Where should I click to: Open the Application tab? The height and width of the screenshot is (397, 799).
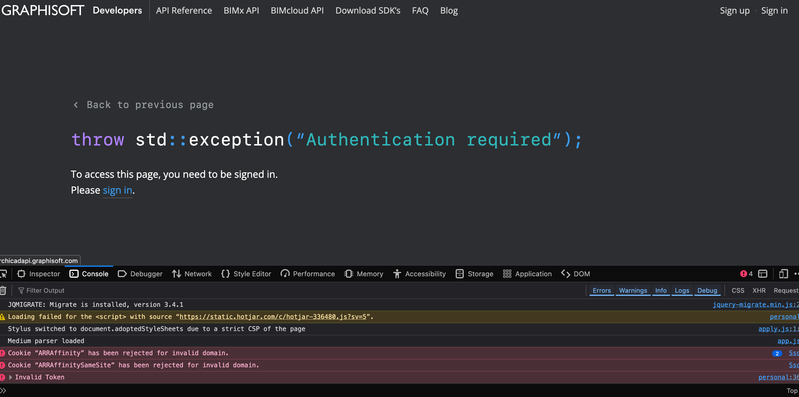point(527,274)
